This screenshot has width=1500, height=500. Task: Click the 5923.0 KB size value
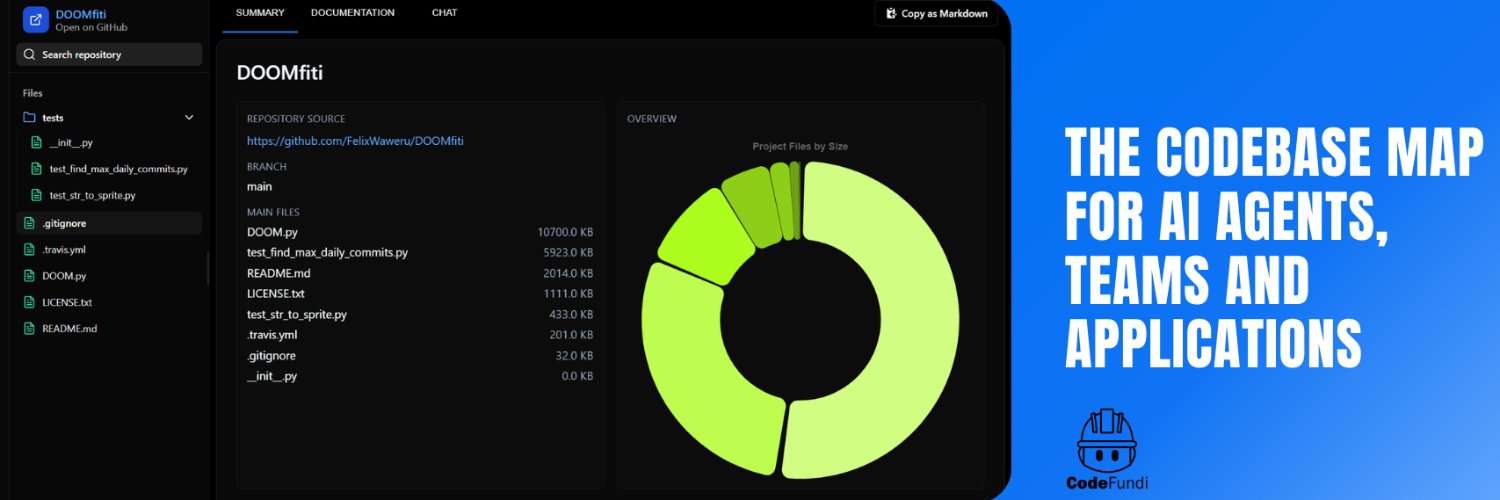tap(568, 253)
